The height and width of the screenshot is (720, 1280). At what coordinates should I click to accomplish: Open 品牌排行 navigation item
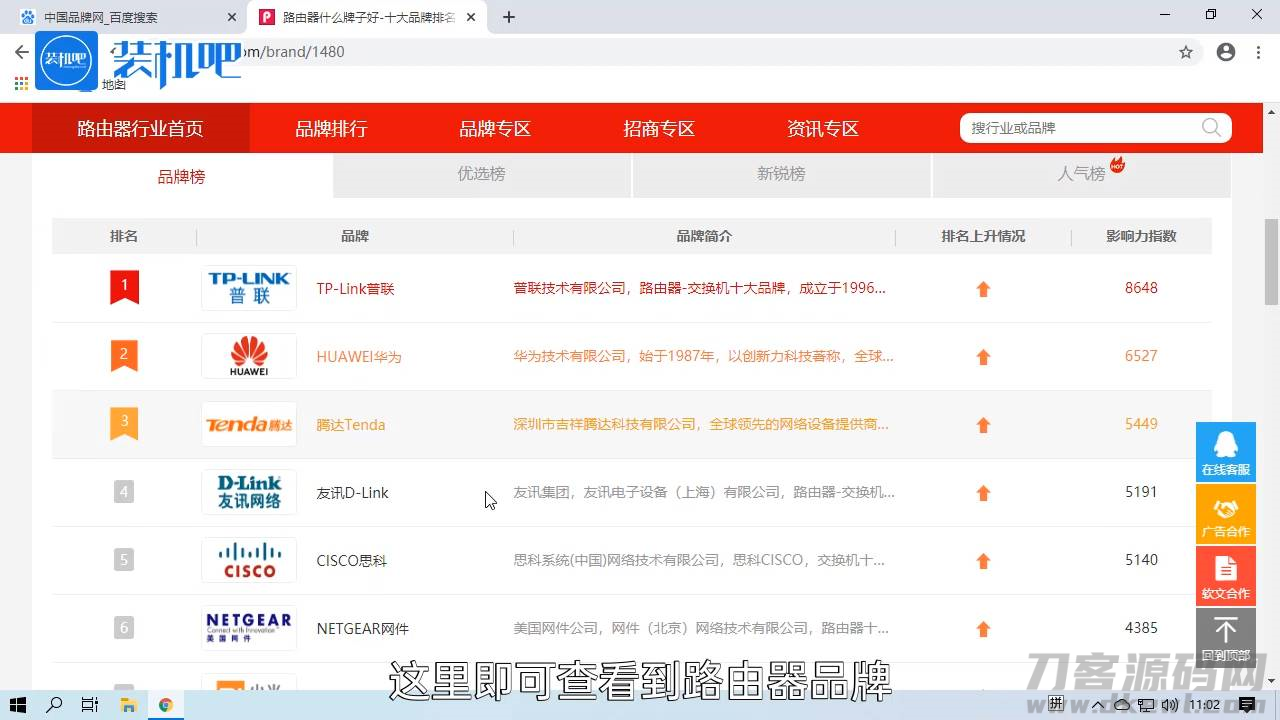coord(331,128)
